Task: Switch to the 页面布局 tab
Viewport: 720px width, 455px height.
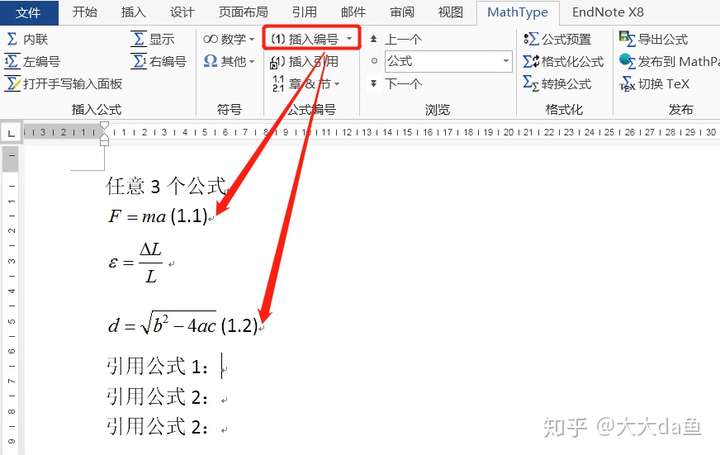Action: [243, 12]
